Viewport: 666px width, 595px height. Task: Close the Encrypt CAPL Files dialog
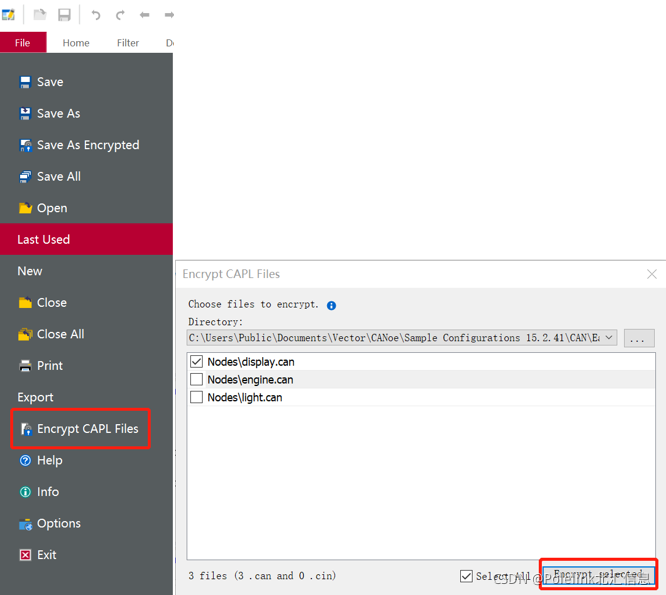pos(652,274)
